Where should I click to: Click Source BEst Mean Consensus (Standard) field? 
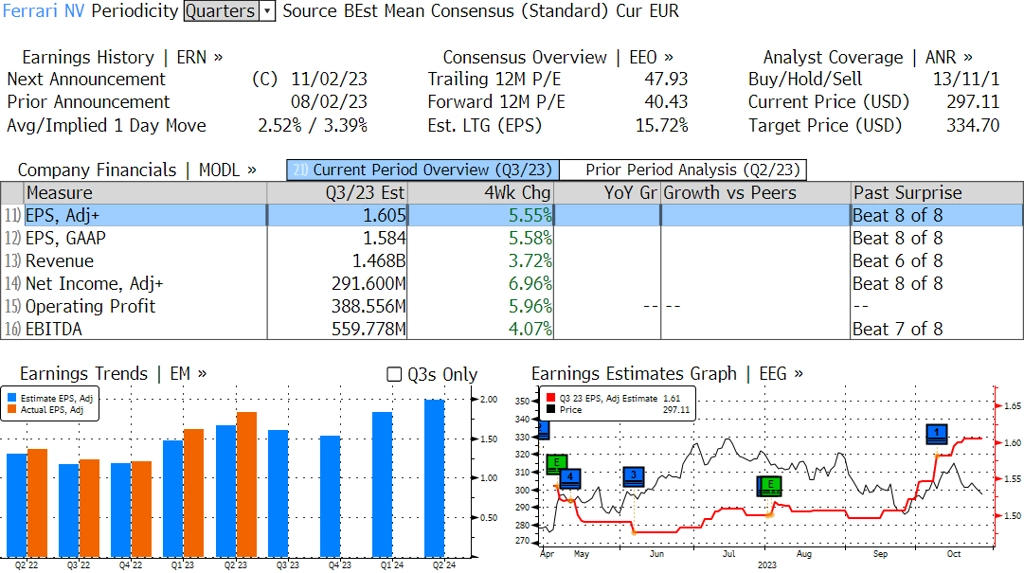coord(447,11)
